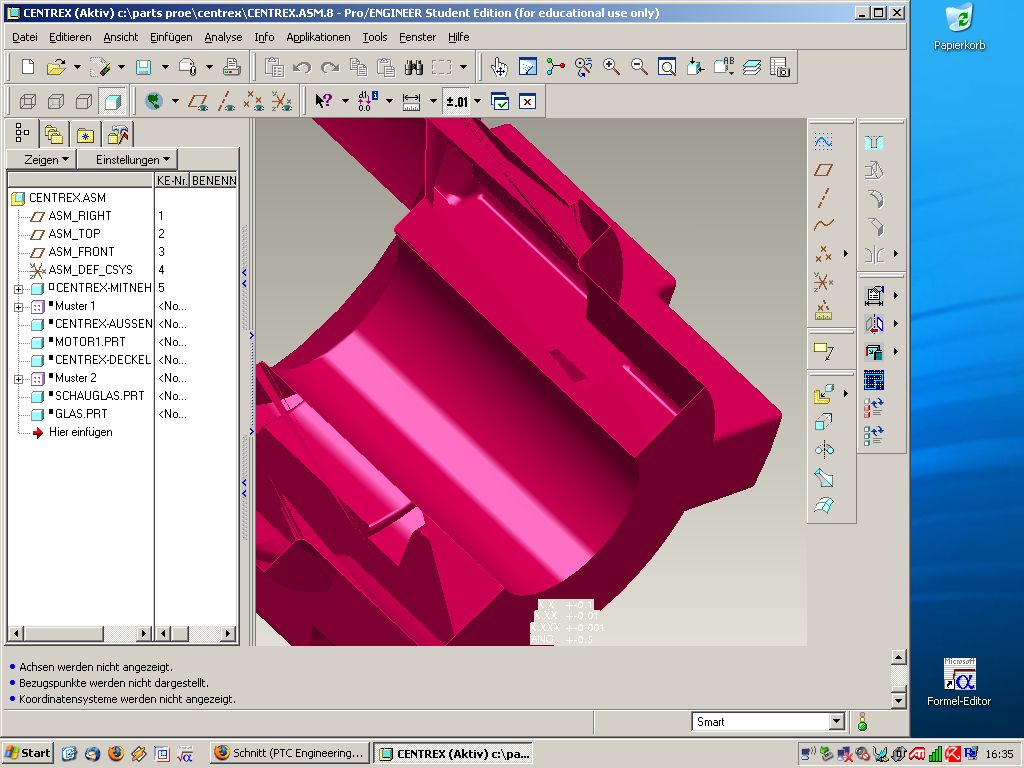Open Papierkorb on the desktop
This screenshot has width=1024, height=768.
959,27
